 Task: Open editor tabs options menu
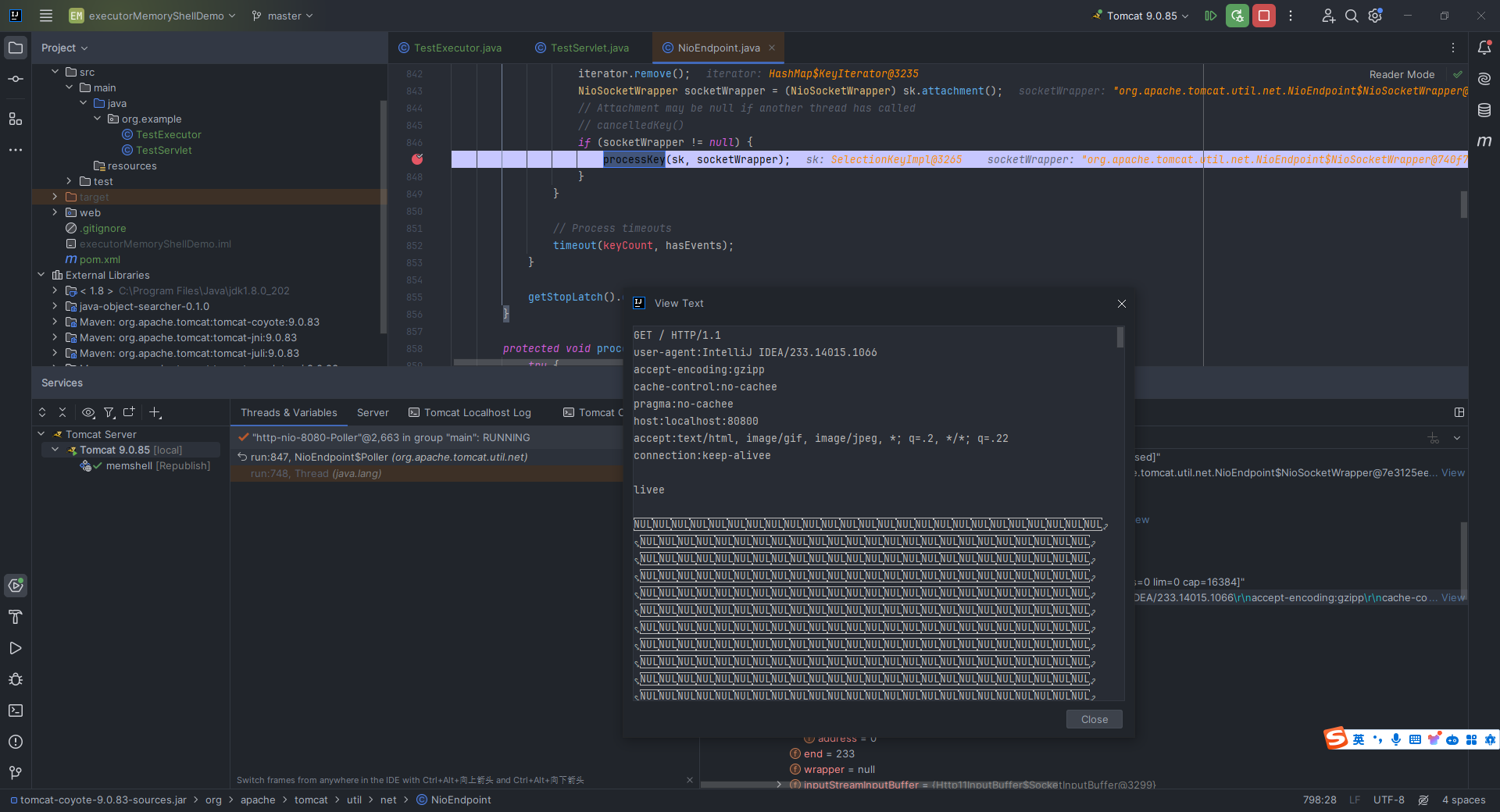[1453, 48]
